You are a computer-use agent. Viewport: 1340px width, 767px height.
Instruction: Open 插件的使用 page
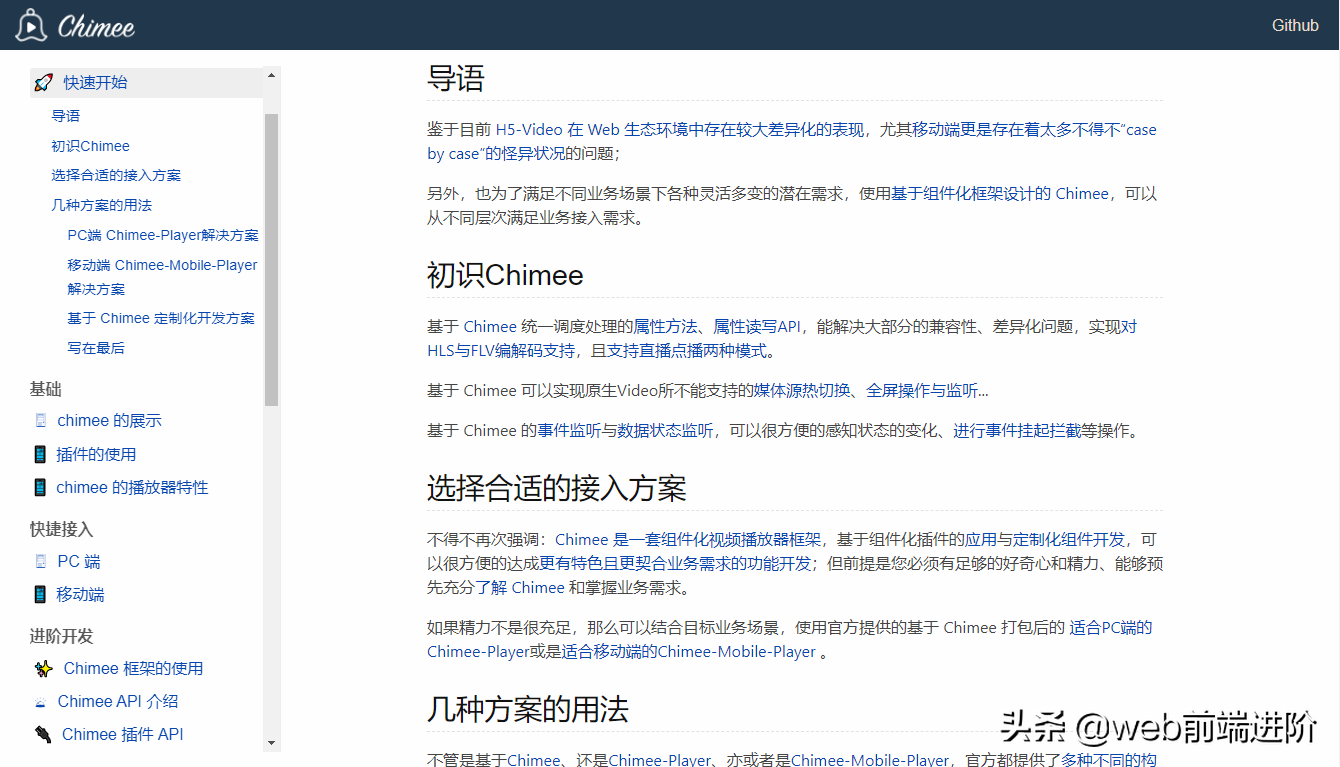point(96,454)
